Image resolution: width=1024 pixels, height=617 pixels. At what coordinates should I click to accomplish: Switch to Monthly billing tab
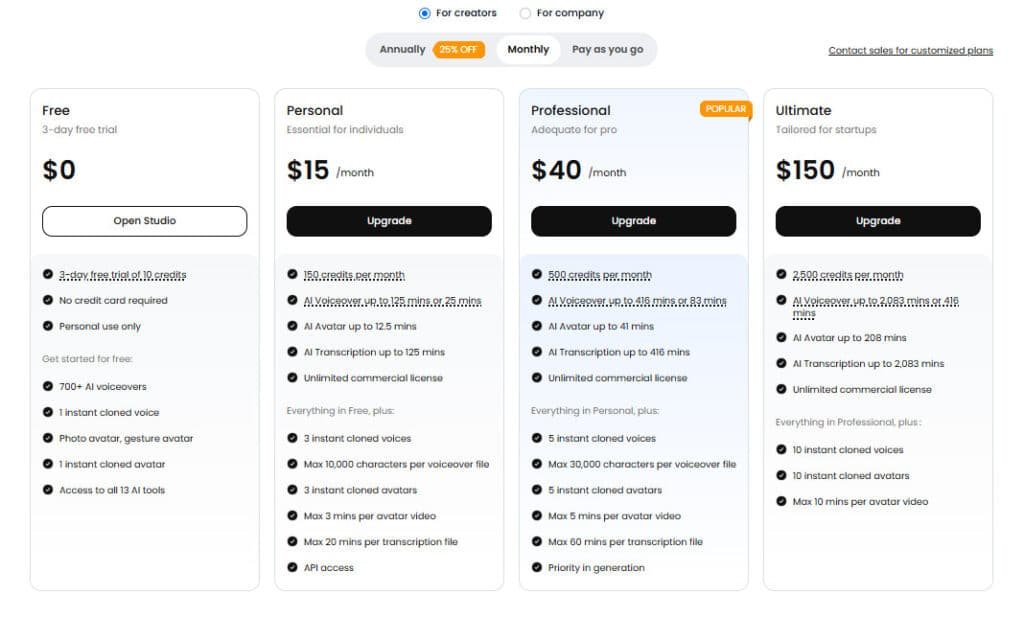pos(528,49)
